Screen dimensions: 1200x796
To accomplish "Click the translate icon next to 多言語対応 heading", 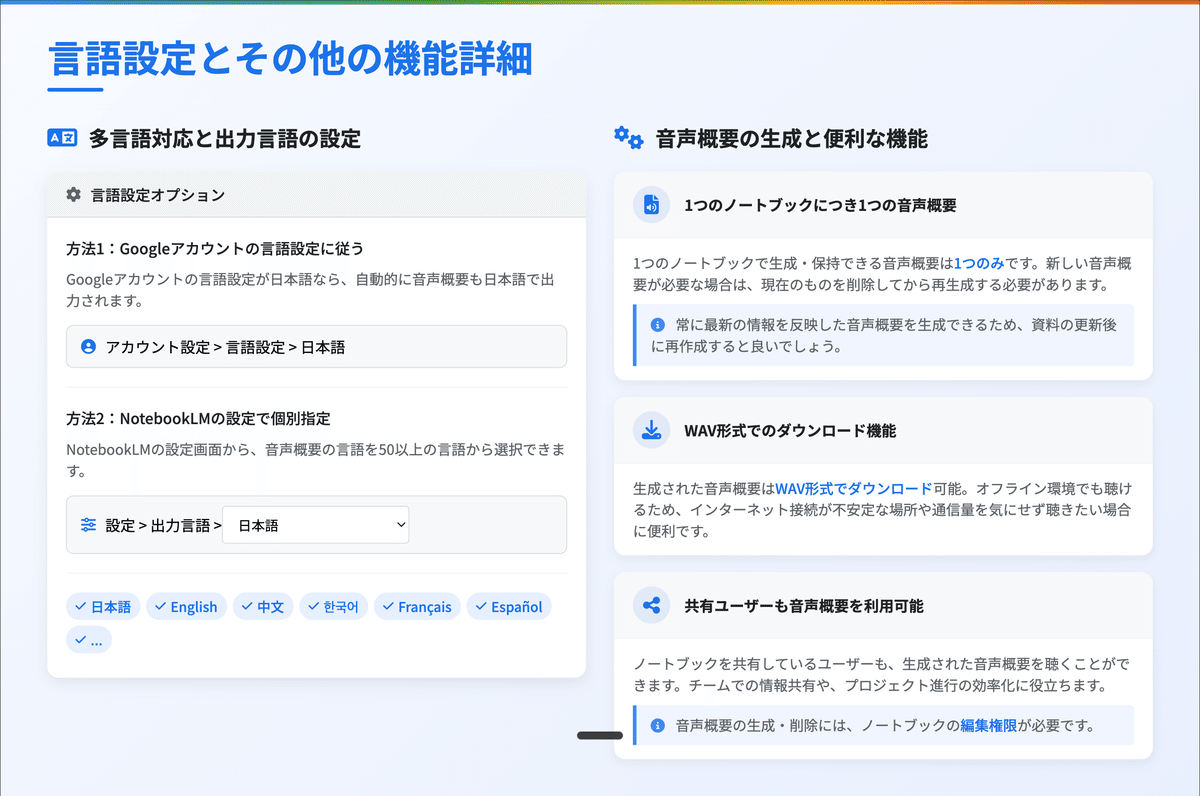I will (x=62, y=137).
